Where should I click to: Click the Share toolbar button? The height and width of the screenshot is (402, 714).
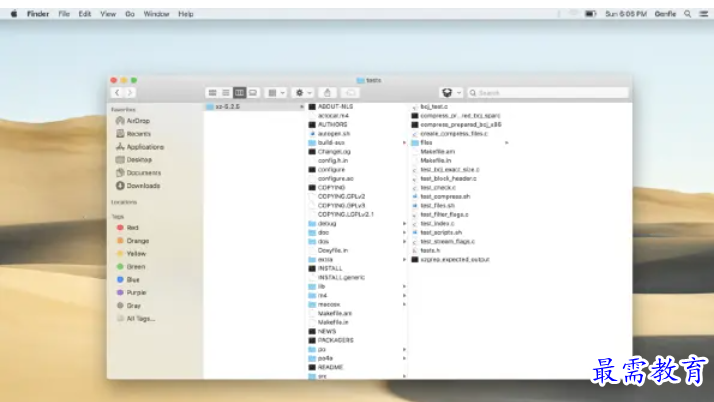coord(327,93)
